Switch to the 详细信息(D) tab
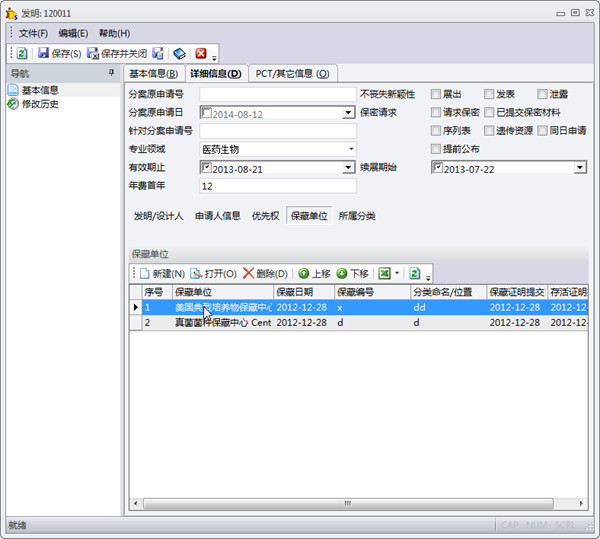The width and height of the screenshot is (600, 539). click(x=216, y=73)
